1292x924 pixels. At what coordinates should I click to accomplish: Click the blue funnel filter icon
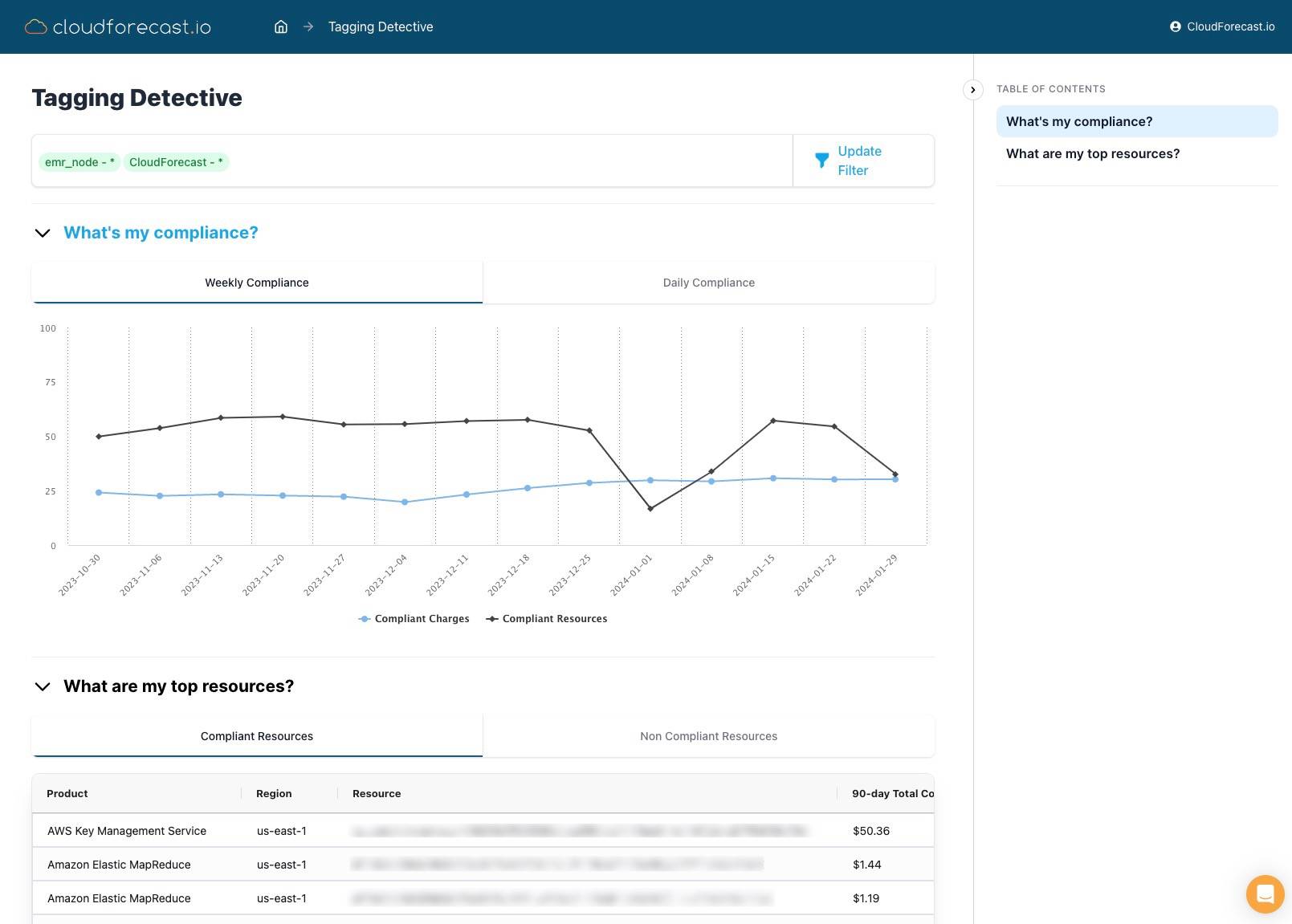click(x=821, y=161)
